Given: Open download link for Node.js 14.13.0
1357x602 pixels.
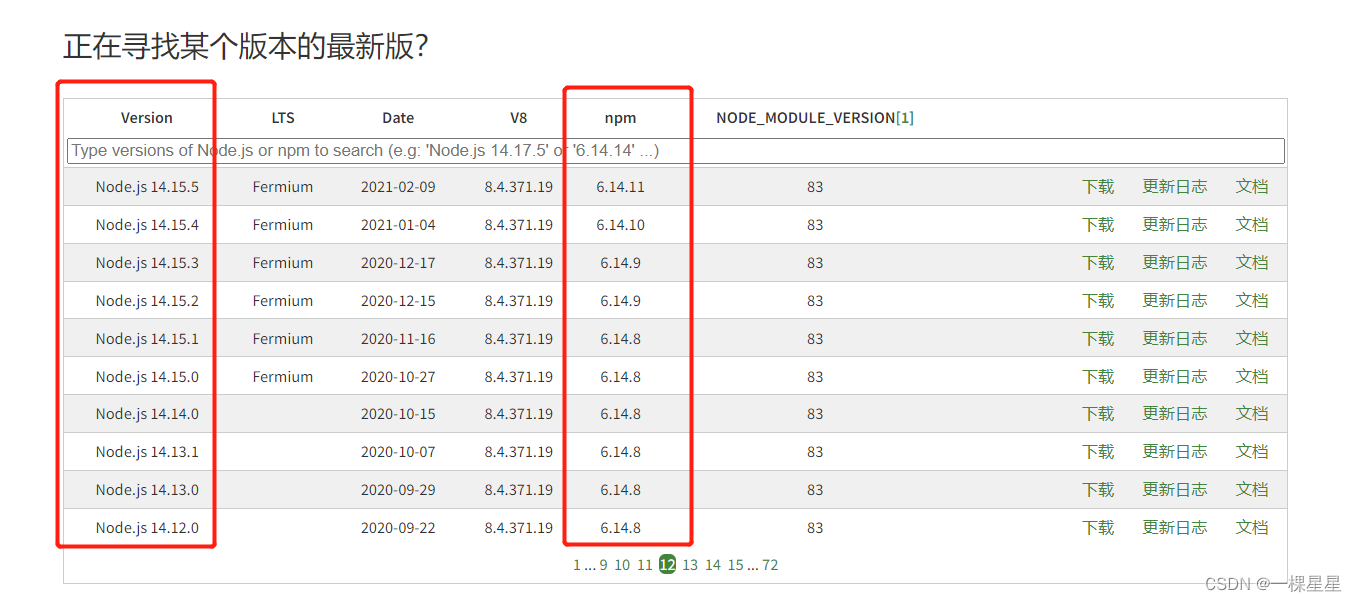Looking at the screenshot, I should 1098,490.
